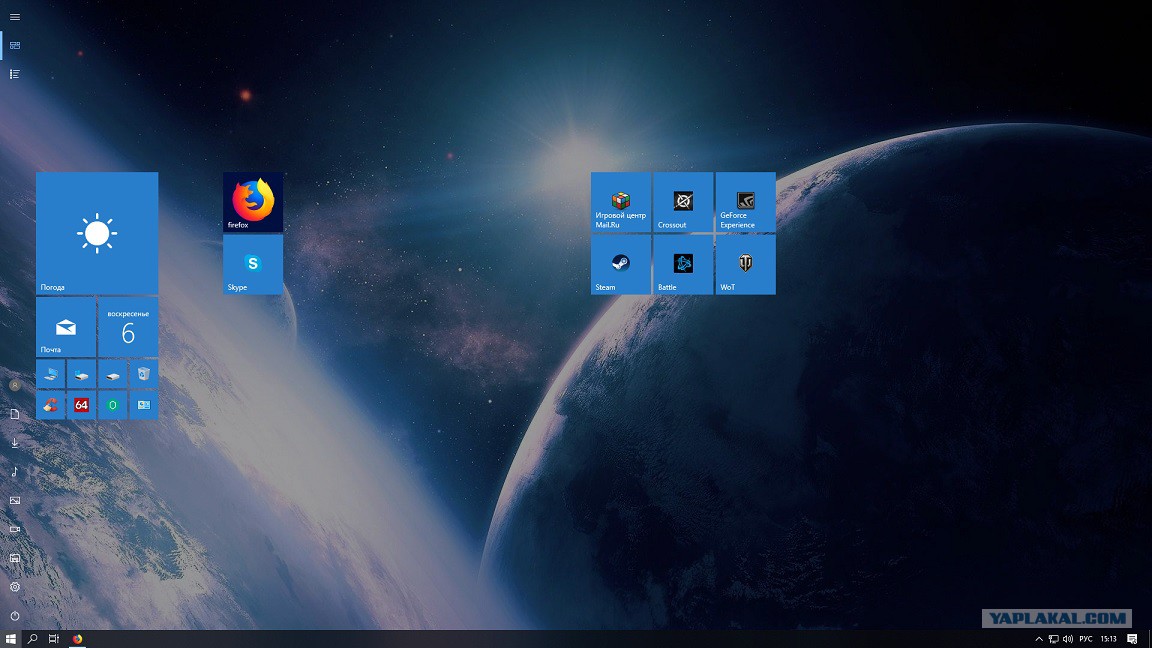Open the Pictures sidebar shortcut
The image size is (1152, 648).
point(15,500)
